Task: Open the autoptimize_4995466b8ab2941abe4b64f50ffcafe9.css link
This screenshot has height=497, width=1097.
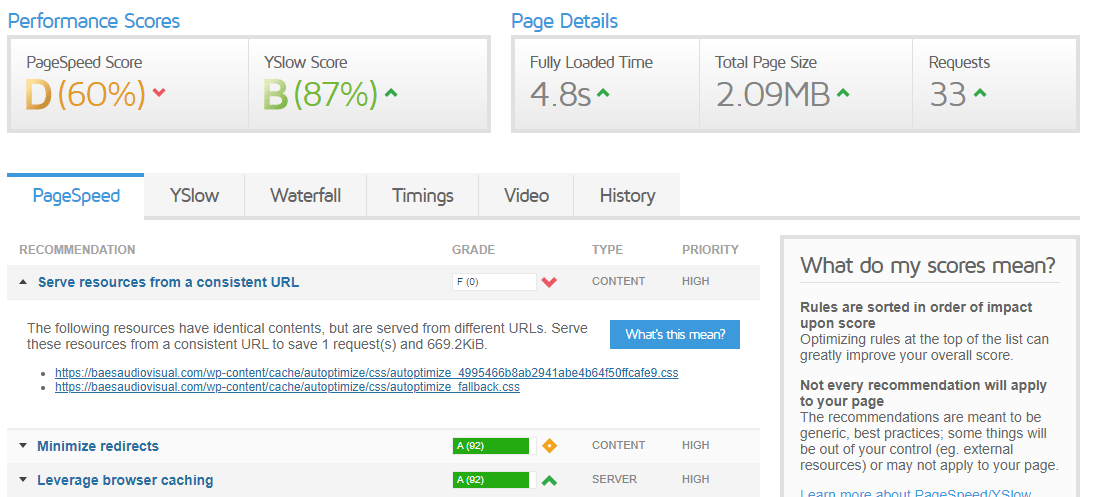Action: tap(367, 372)
